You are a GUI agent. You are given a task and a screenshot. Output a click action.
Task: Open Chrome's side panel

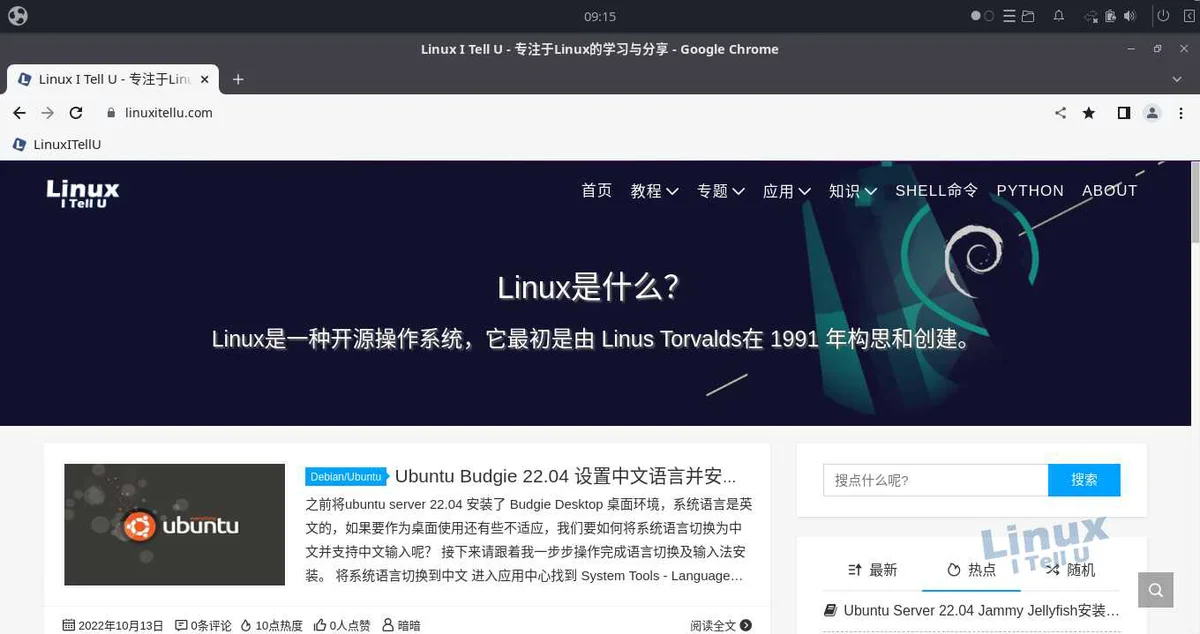1124,113
